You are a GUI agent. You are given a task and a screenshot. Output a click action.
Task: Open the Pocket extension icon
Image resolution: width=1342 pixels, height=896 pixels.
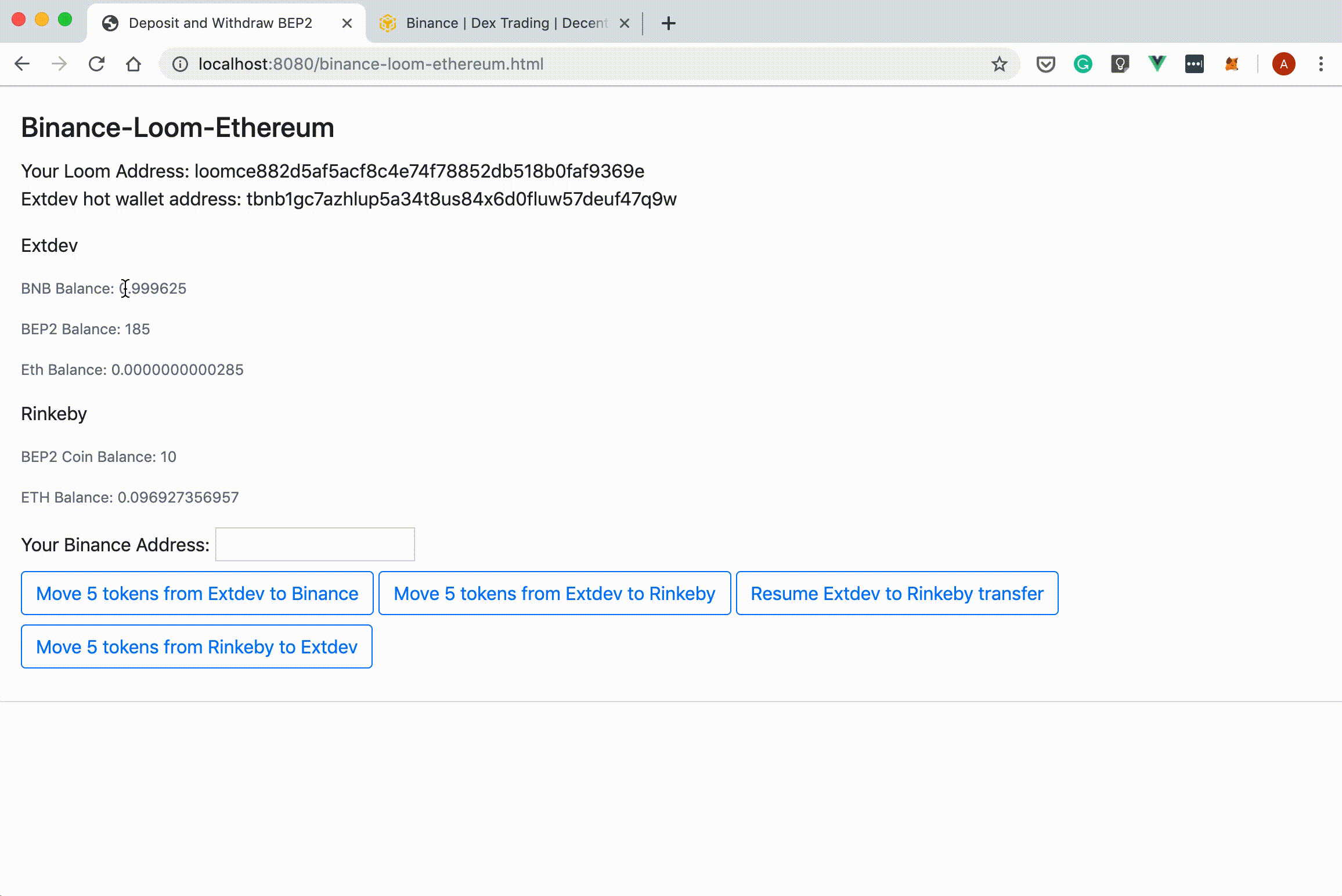[x=1045, y=64]
